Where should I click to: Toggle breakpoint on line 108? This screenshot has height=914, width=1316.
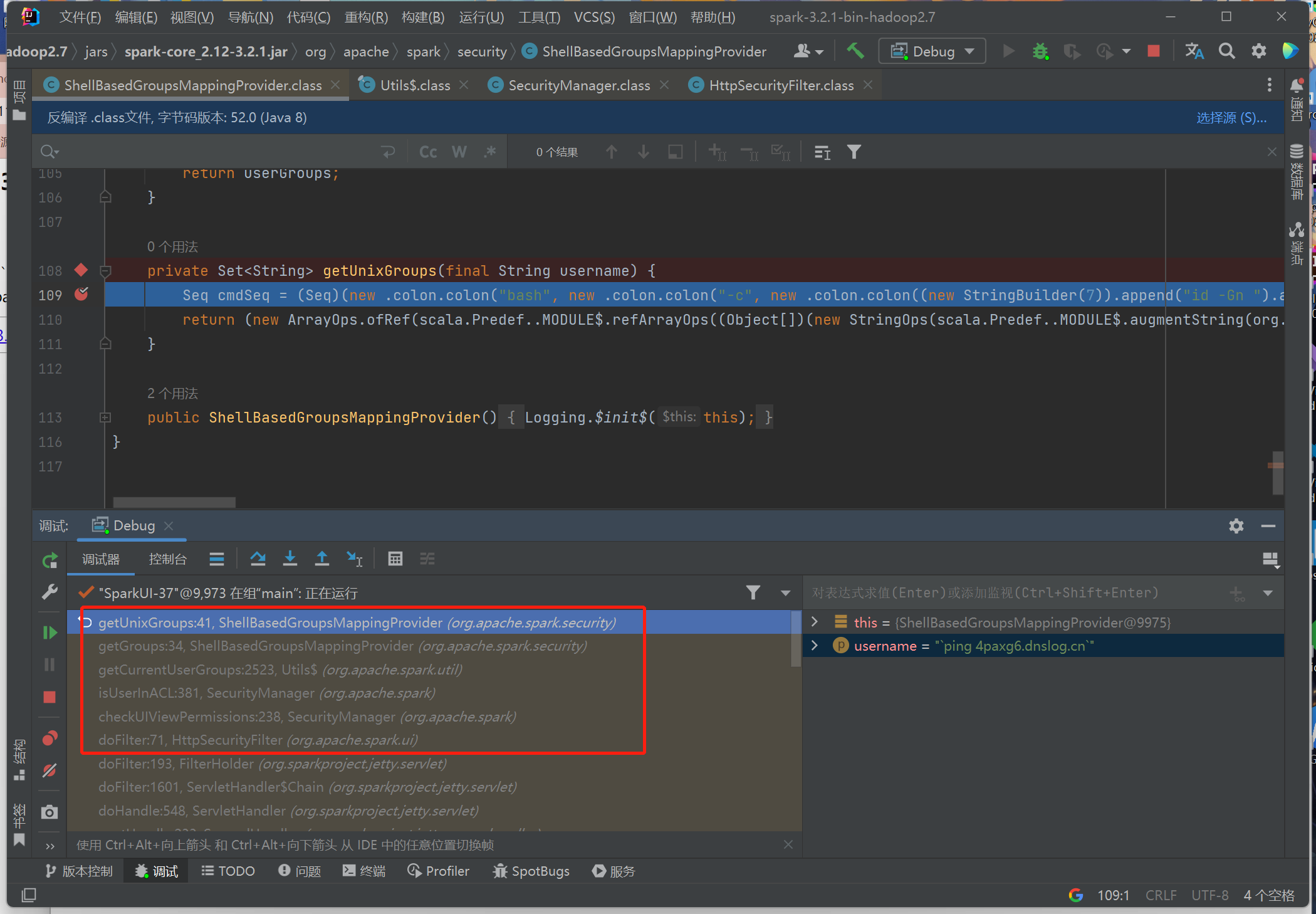click(81, 270)
